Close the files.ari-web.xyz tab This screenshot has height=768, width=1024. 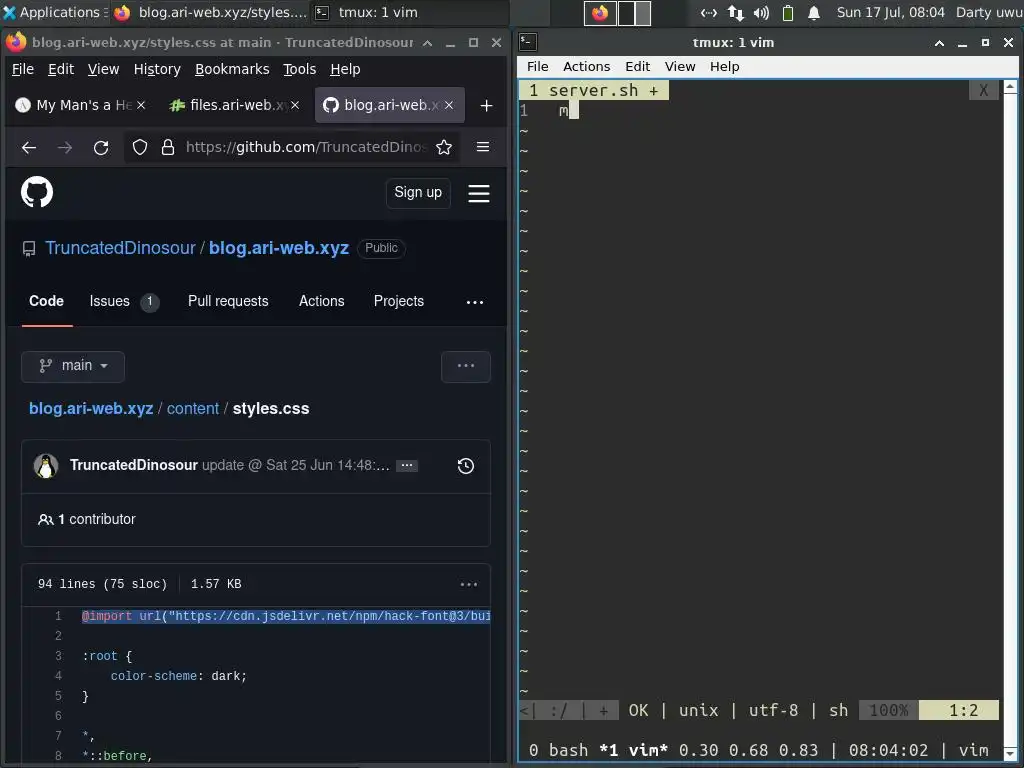[295, 105]
